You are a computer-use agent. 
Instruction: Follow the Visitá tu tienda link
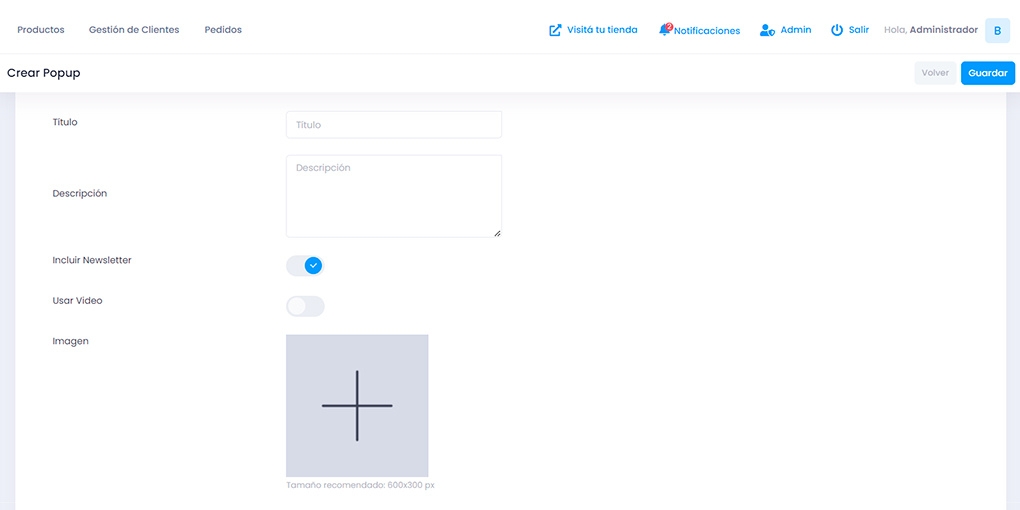[602, 30]
